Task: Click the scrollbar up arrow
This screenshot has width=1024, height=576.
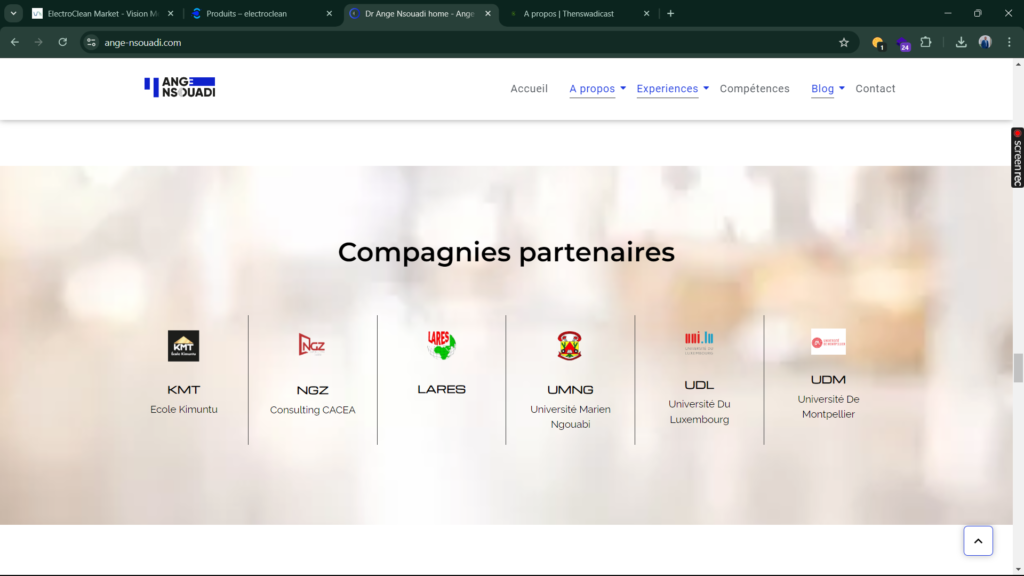Action: (x=1018, y=64)
